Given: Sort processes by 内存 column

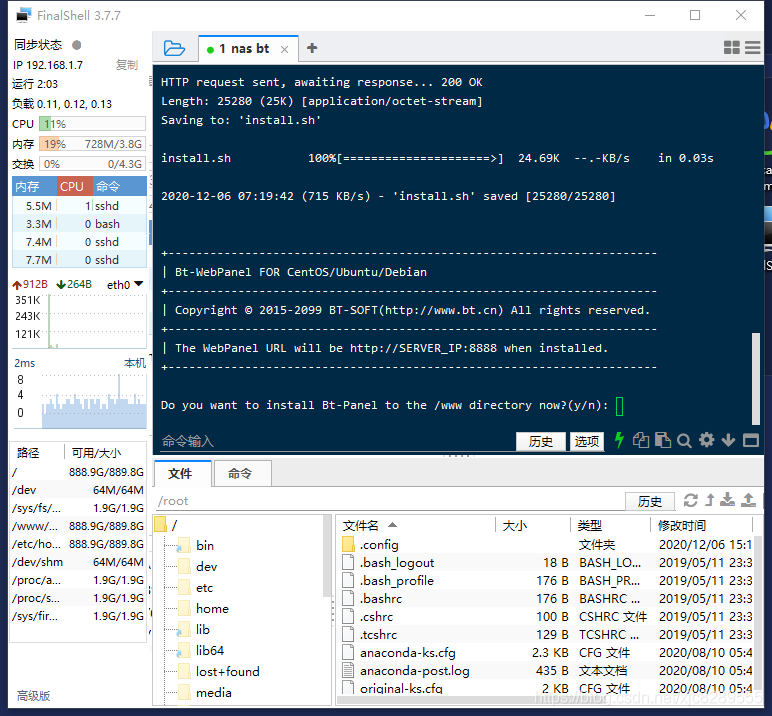Looking at the screenshot, I should tap(34, 187).
